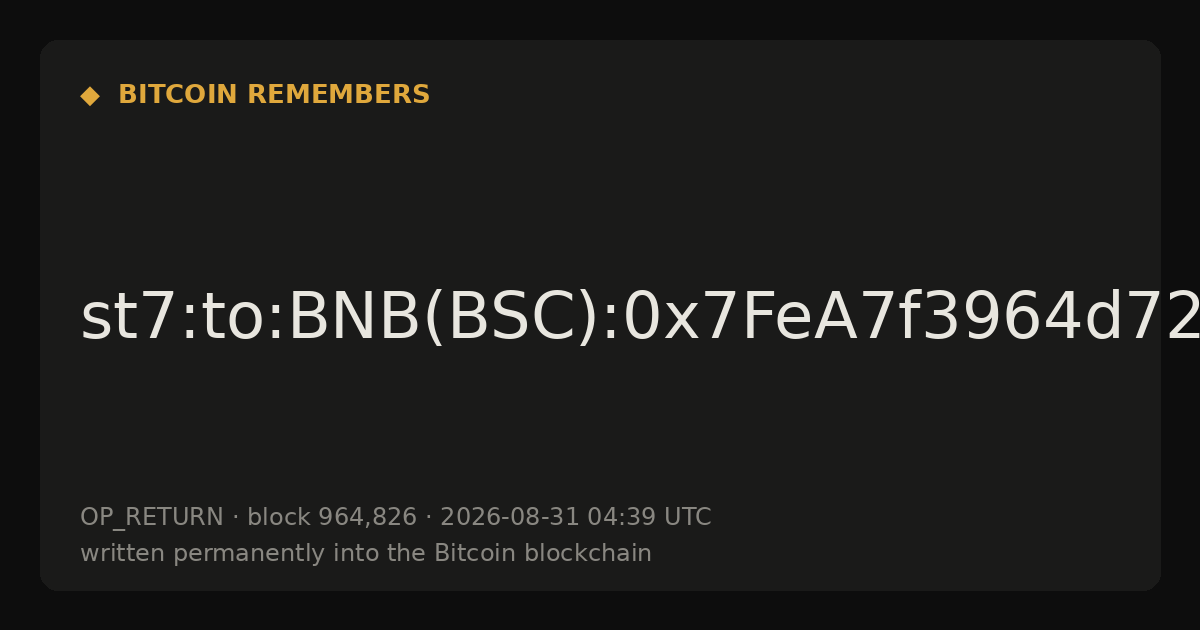Click 'Bitcoin' in the footer sentence
The width and height of the screenshot is (1200, 630).
click(476, 554)
